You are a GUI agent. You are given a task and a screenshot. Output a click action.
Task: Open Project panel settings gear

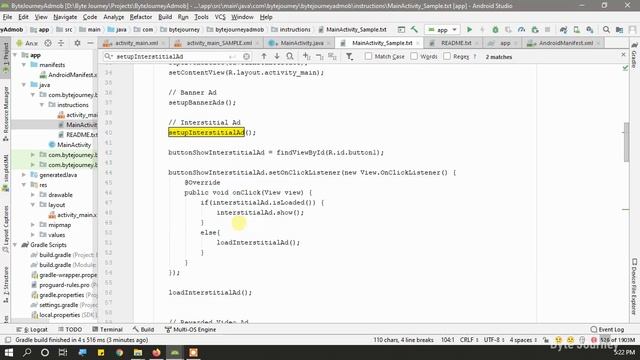[77, 43]
